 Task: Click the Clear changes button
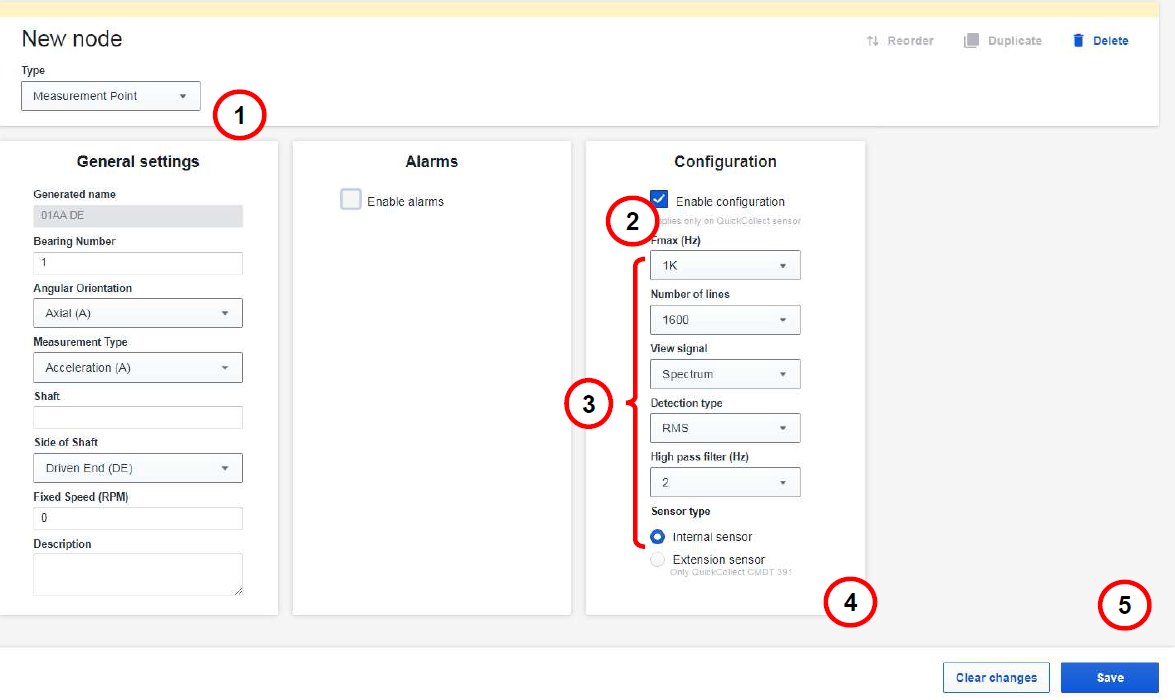point(996,678)
